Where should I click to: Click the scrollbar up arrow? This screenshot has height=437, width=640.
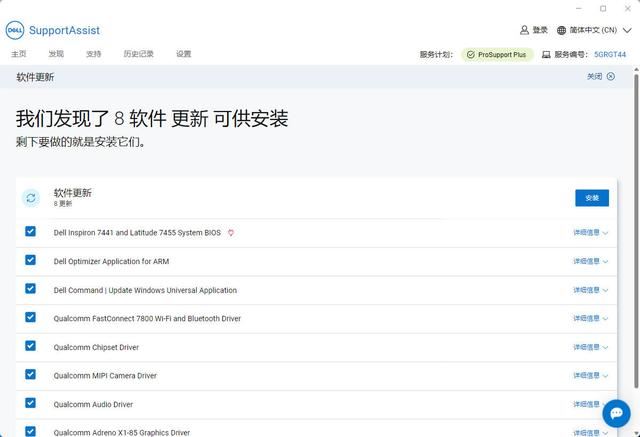(x=636, y=69)
